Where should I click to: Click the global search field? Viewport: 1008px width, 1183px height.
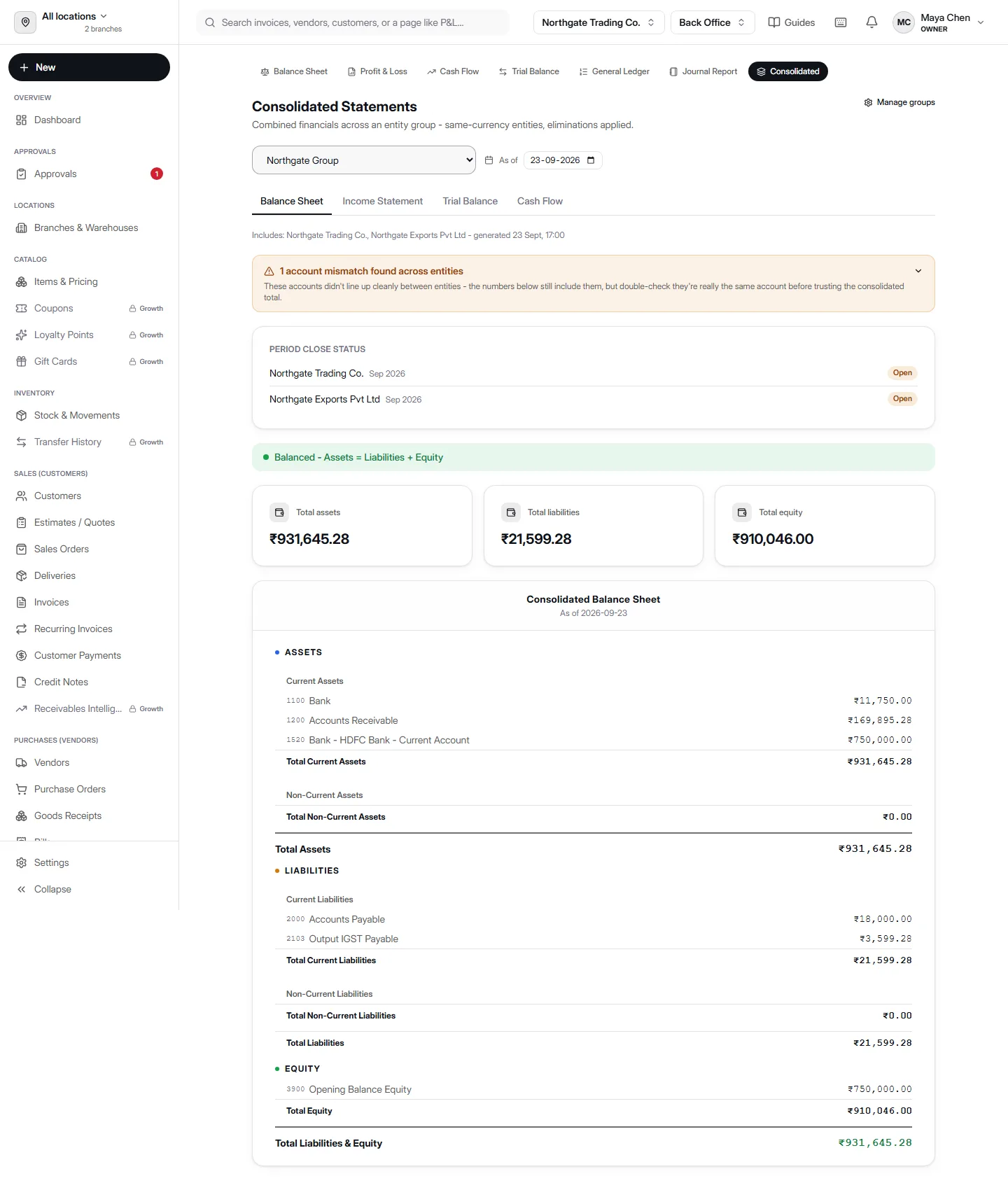point(353,22)
